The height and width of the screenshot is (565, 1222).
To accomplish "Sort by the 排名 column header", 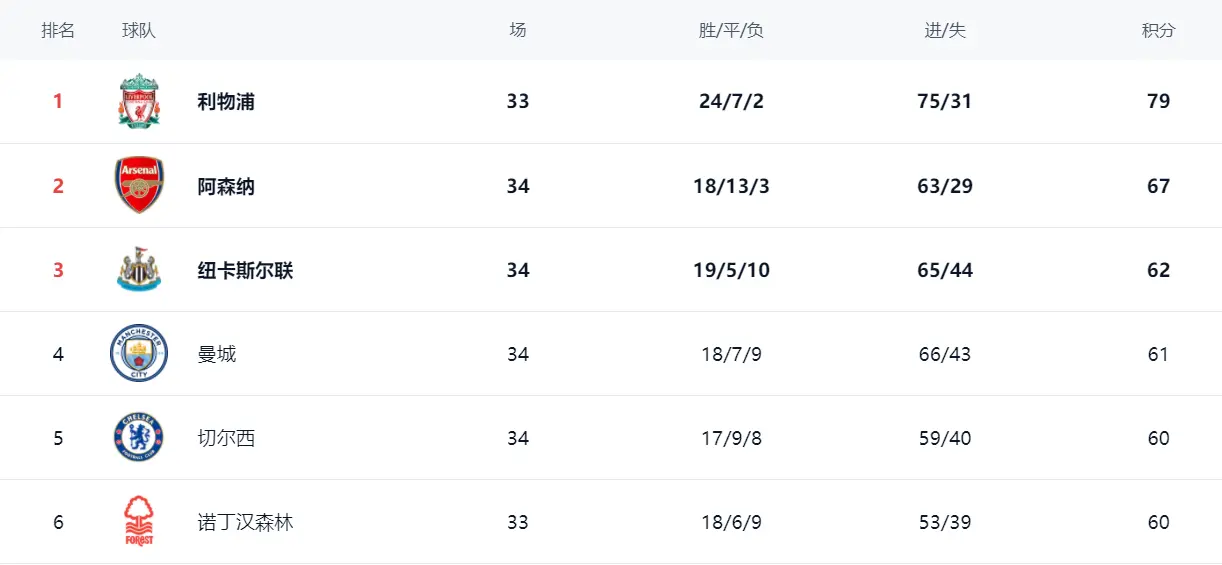I will pos(58,30).
